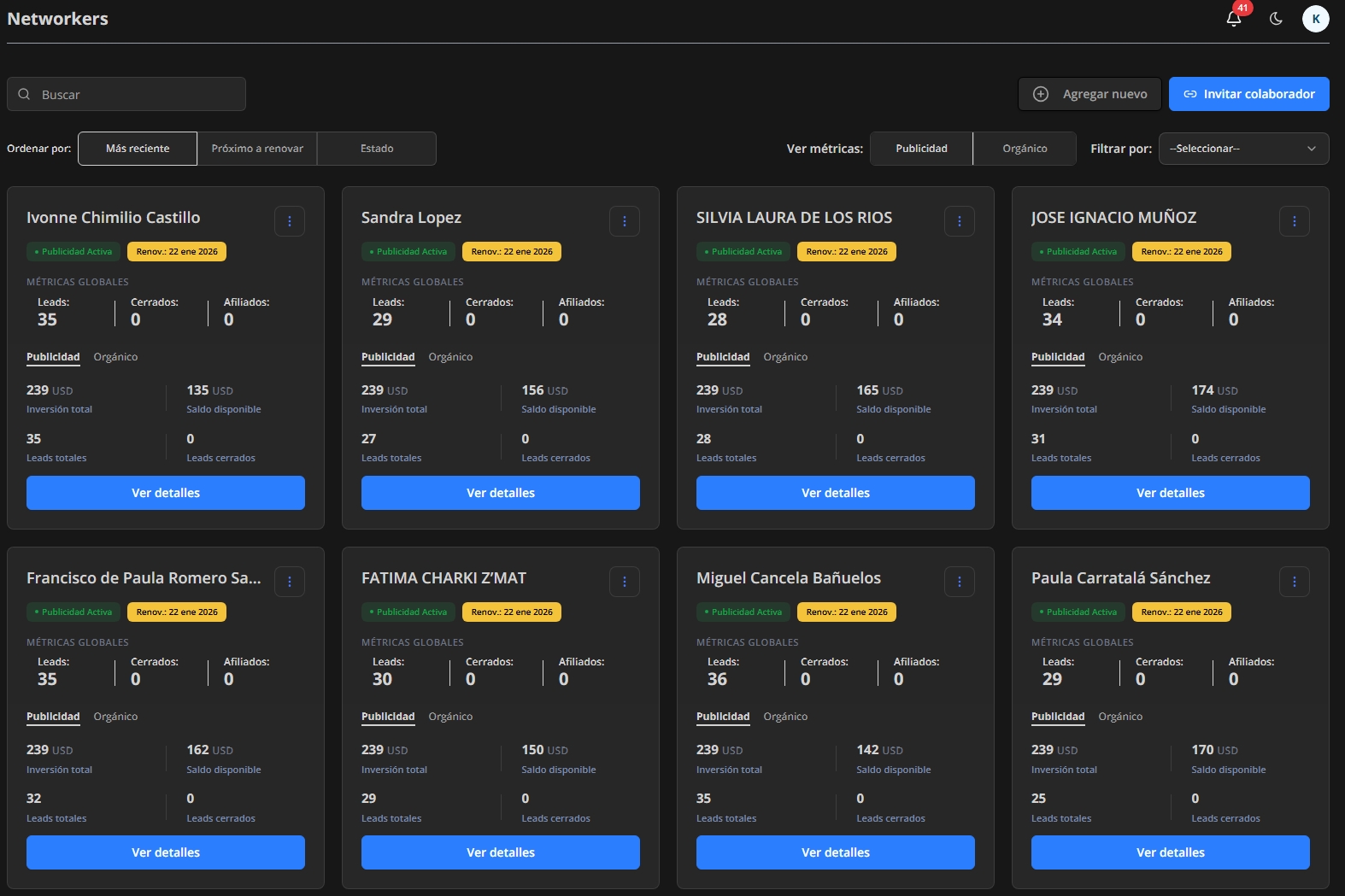Toggle dark mode moon icon

(x=1276, y=19)
